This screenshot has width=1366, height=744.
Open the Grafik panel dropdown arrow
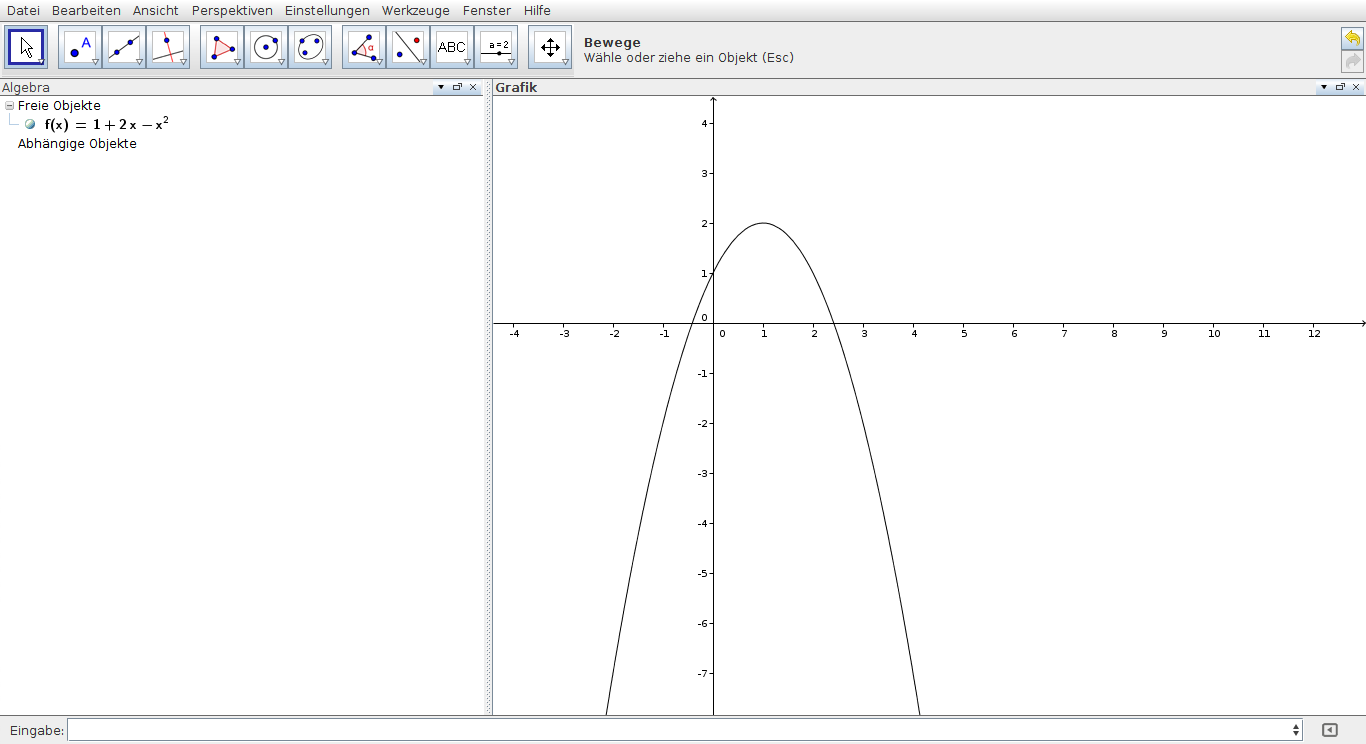tap(1324, 87)
